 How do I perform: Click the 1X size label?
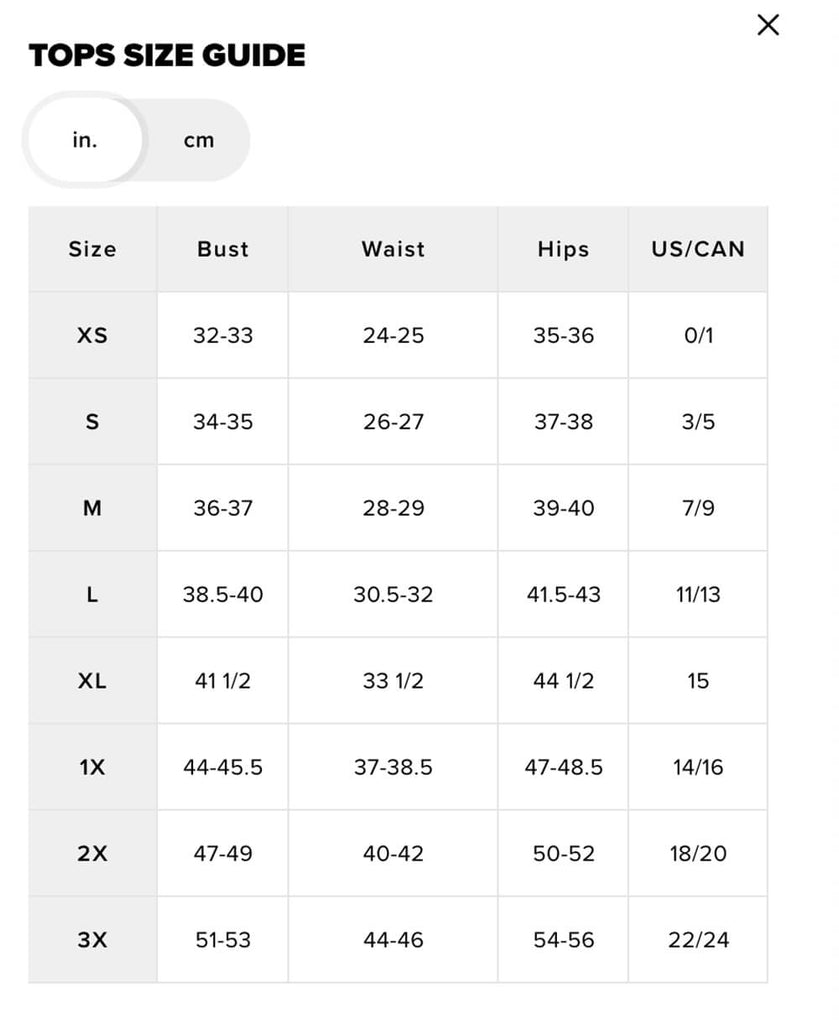(92, 767)
